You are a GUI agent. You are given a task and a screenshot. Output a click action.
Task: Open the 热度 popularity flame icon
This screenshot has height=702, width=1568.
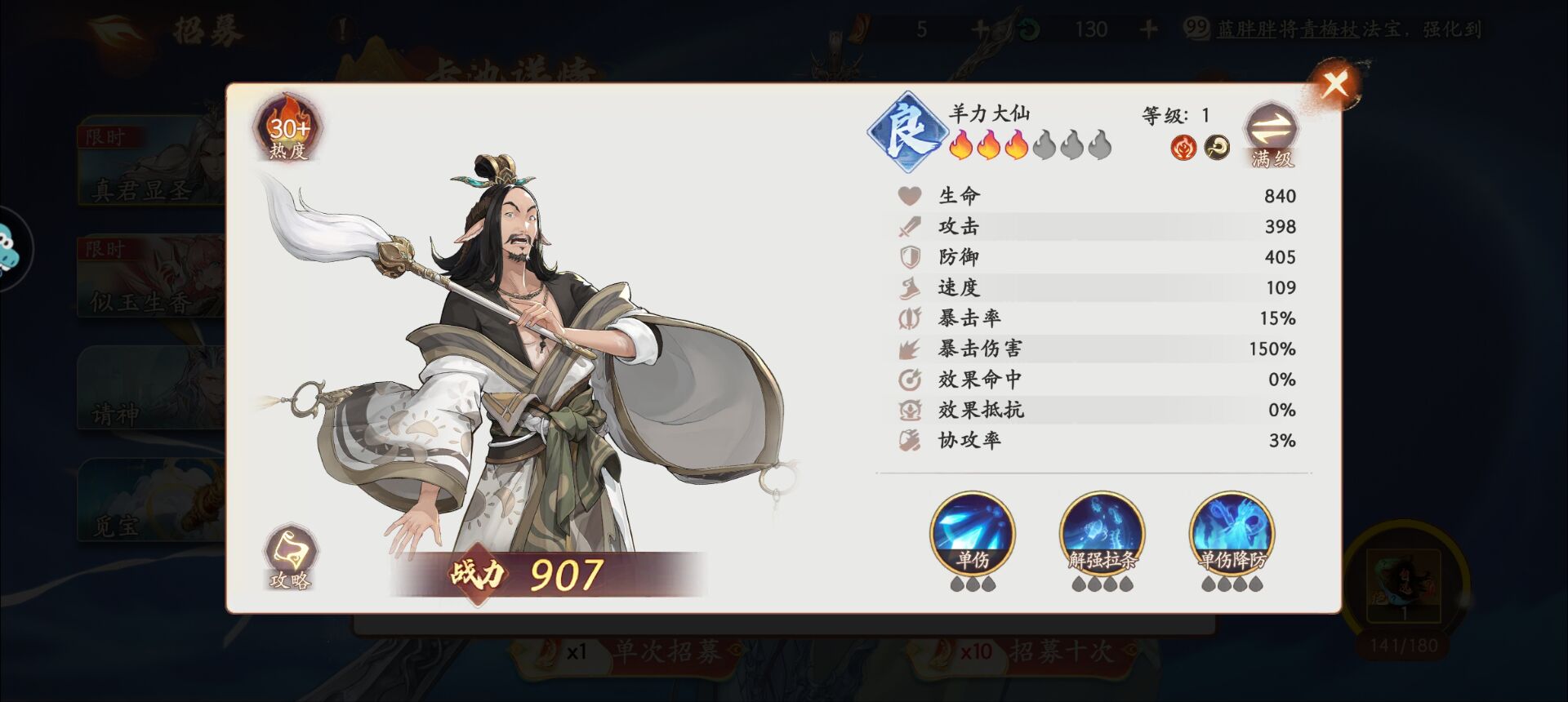(289, 128)
